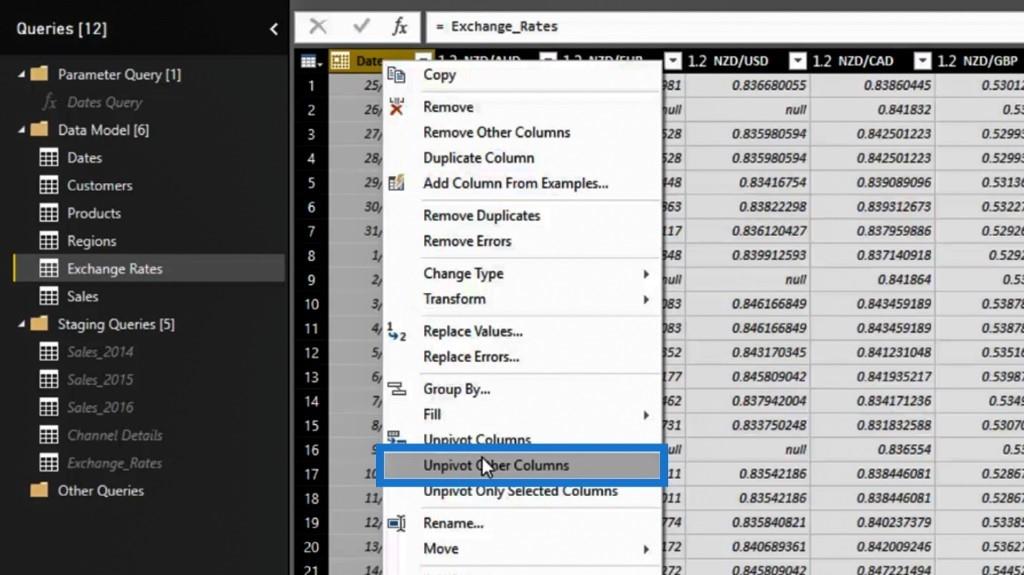The image size is (1024, 575).
Task: Click the Regions table icon
Action: [49, 241]
